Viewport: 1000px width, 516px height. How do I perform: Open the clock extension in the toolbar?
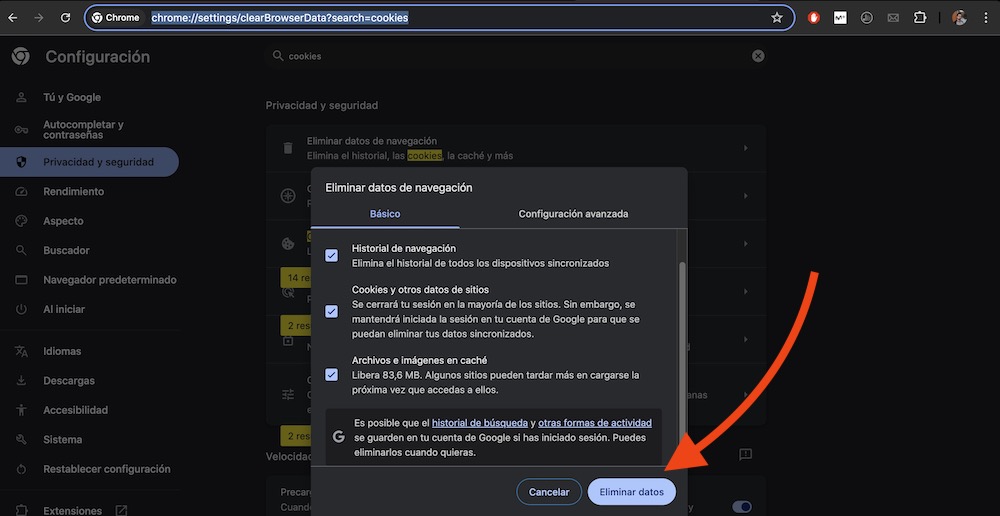coord(867,18)
